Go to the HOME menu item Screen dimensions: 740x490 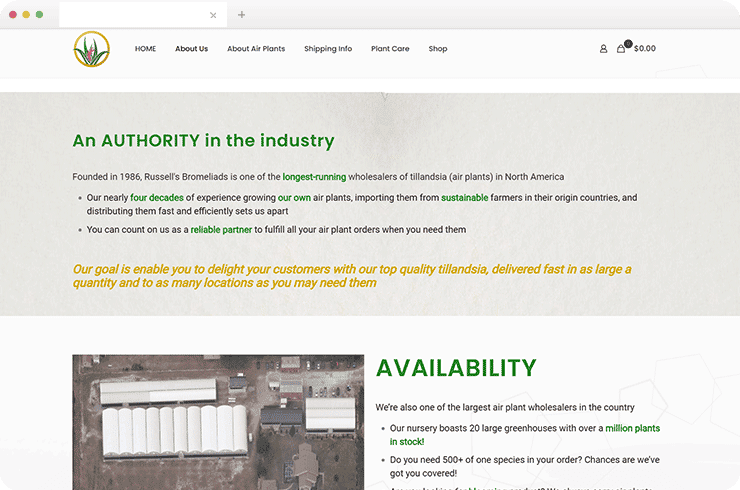[146, 49]
